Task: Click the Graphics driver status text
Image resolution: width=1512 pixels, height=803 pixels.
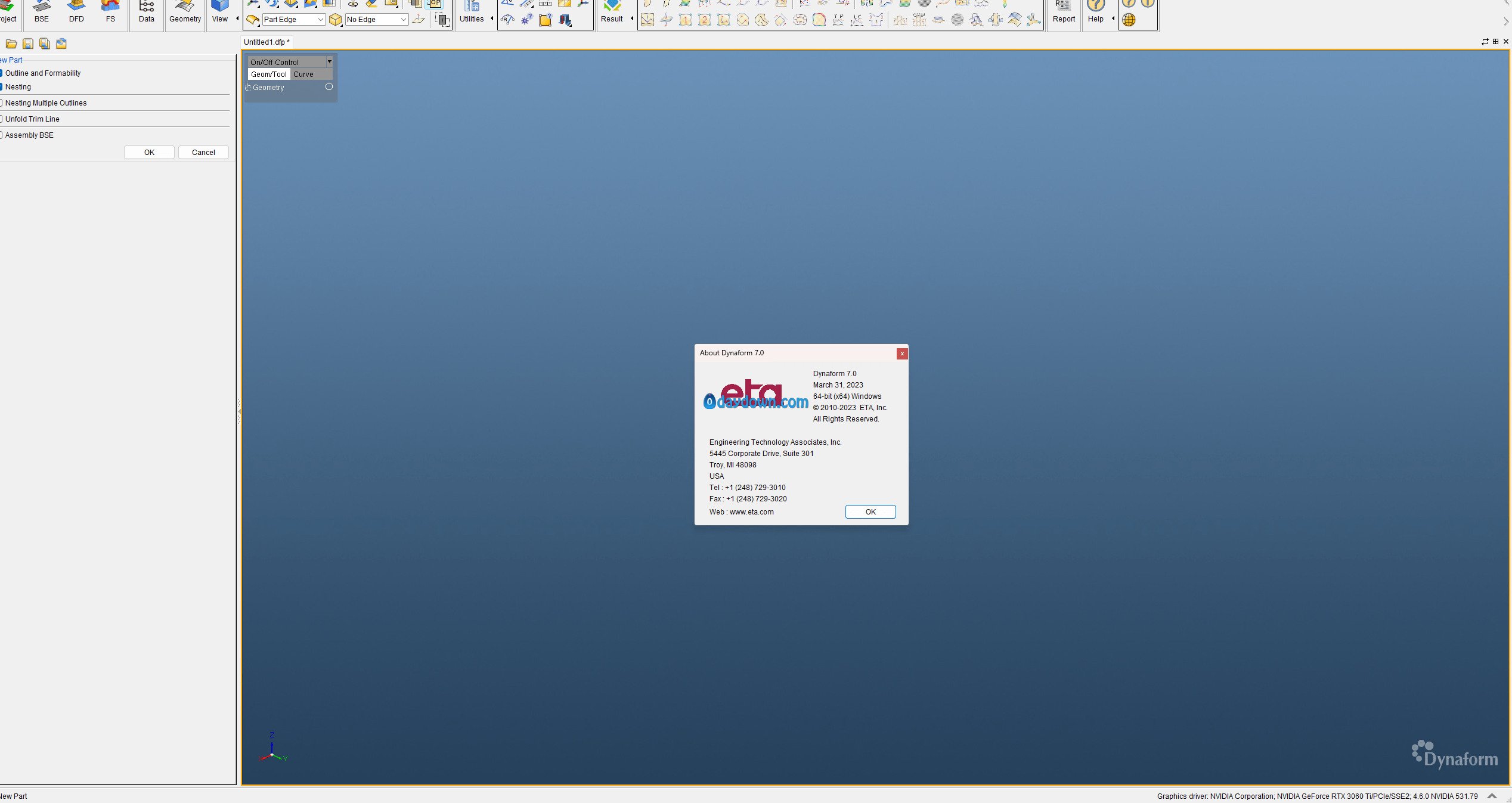Action: click(x=1318, y=796)
